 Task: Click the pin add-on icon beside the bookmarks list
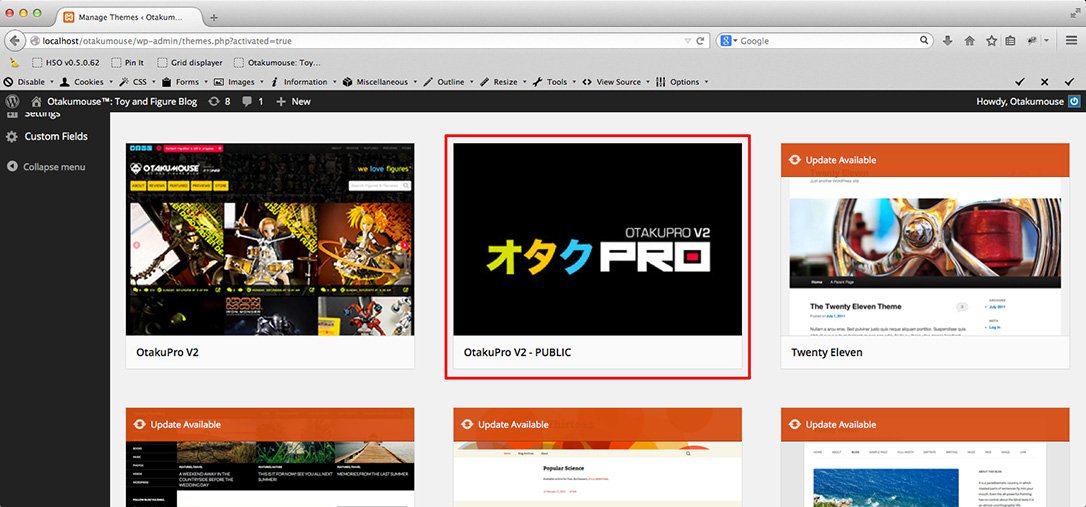pos(1031,41)
